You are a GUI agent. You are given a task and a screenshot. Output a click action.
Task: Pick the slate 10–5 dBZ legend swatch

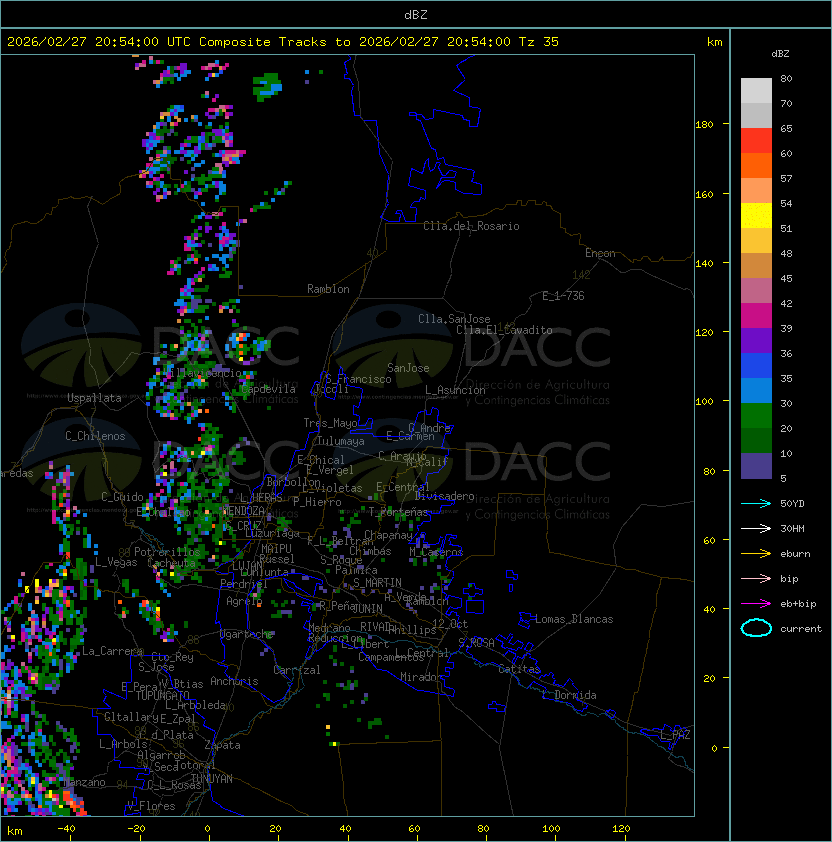click(756, 466)
